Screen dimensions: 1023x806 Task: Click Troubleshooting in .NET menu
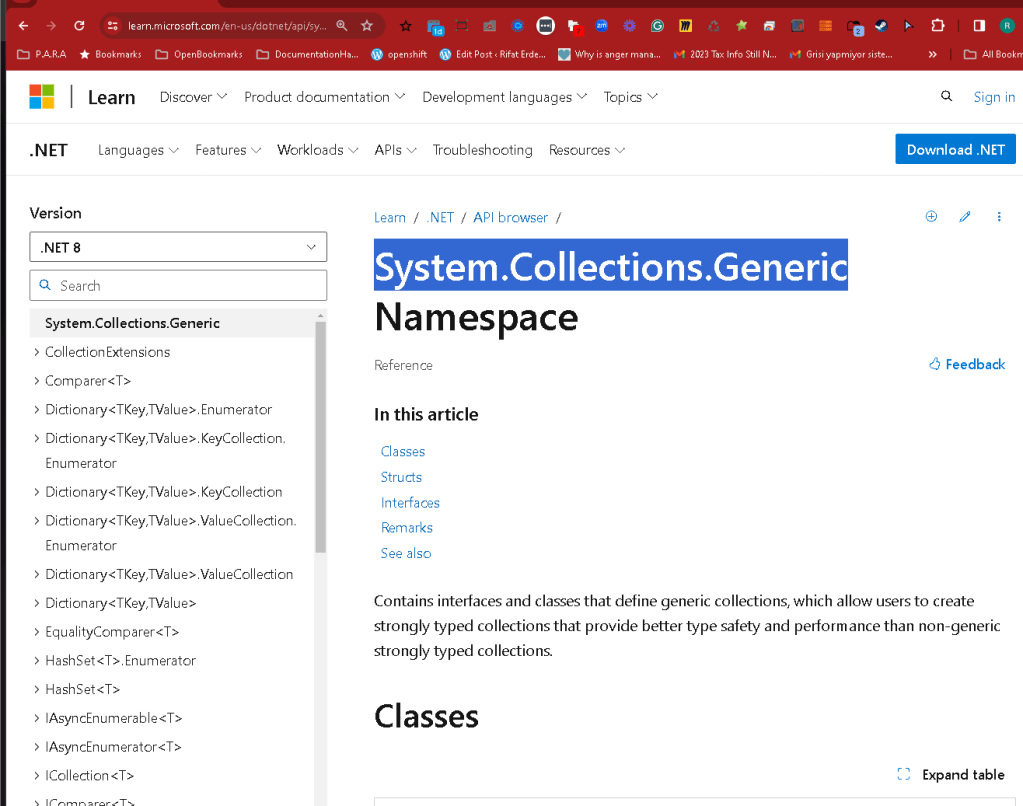coord(482,150)
